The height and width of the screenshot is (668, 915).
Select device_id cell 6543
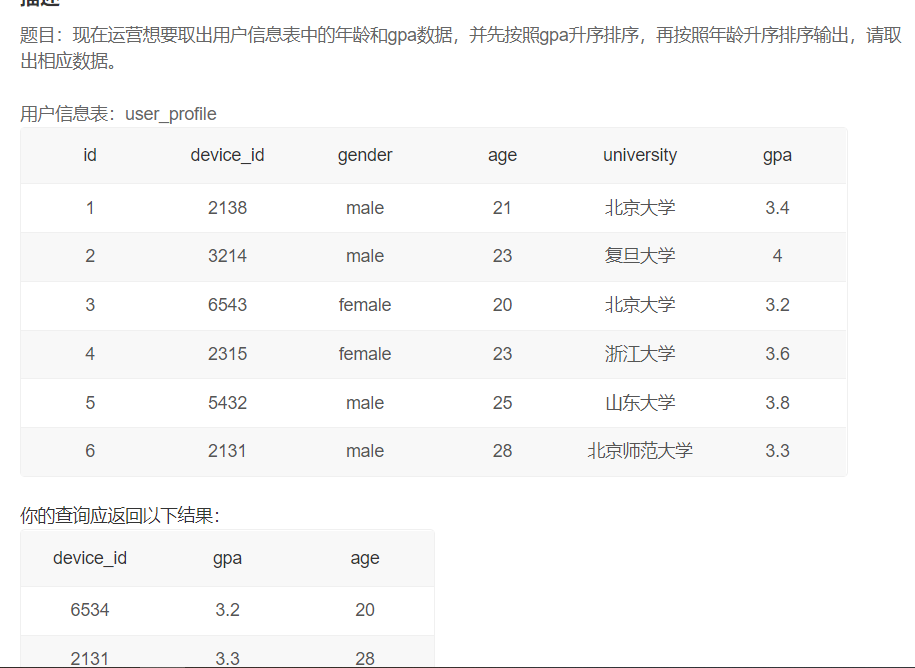[227, 305]
